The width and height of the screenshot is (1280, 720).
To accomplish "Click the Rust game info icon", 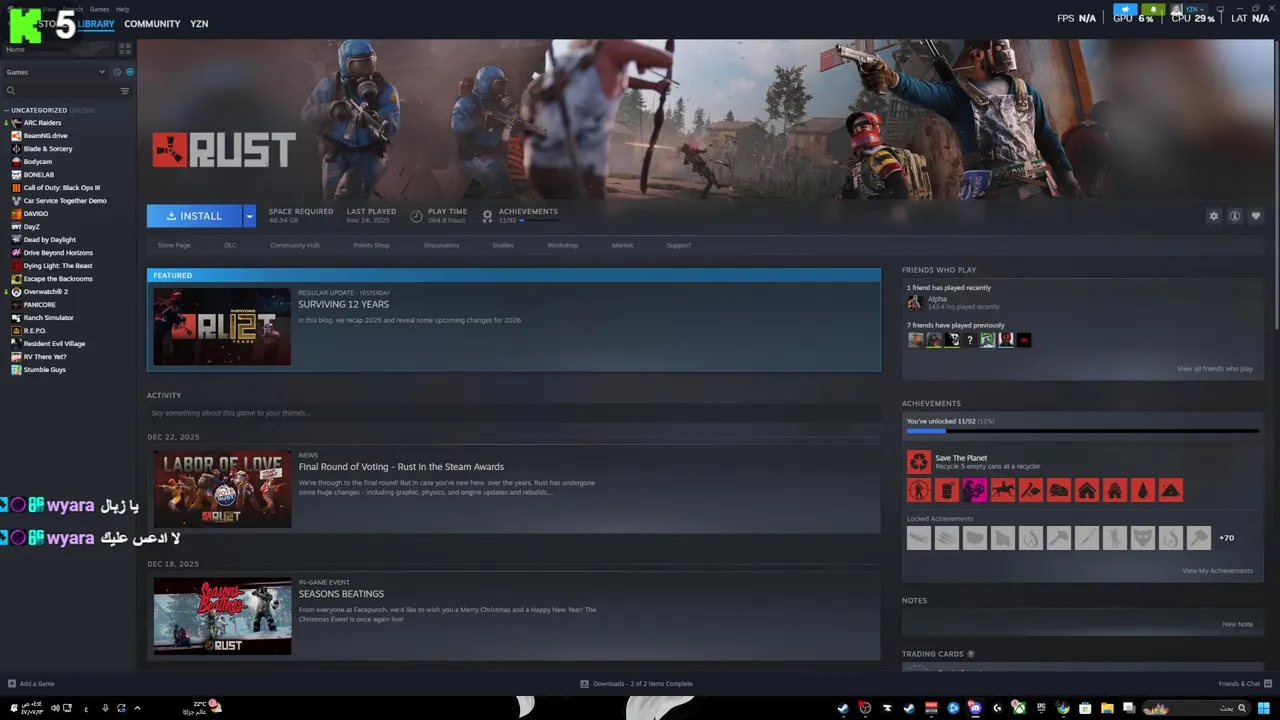I will (1235, 216).
